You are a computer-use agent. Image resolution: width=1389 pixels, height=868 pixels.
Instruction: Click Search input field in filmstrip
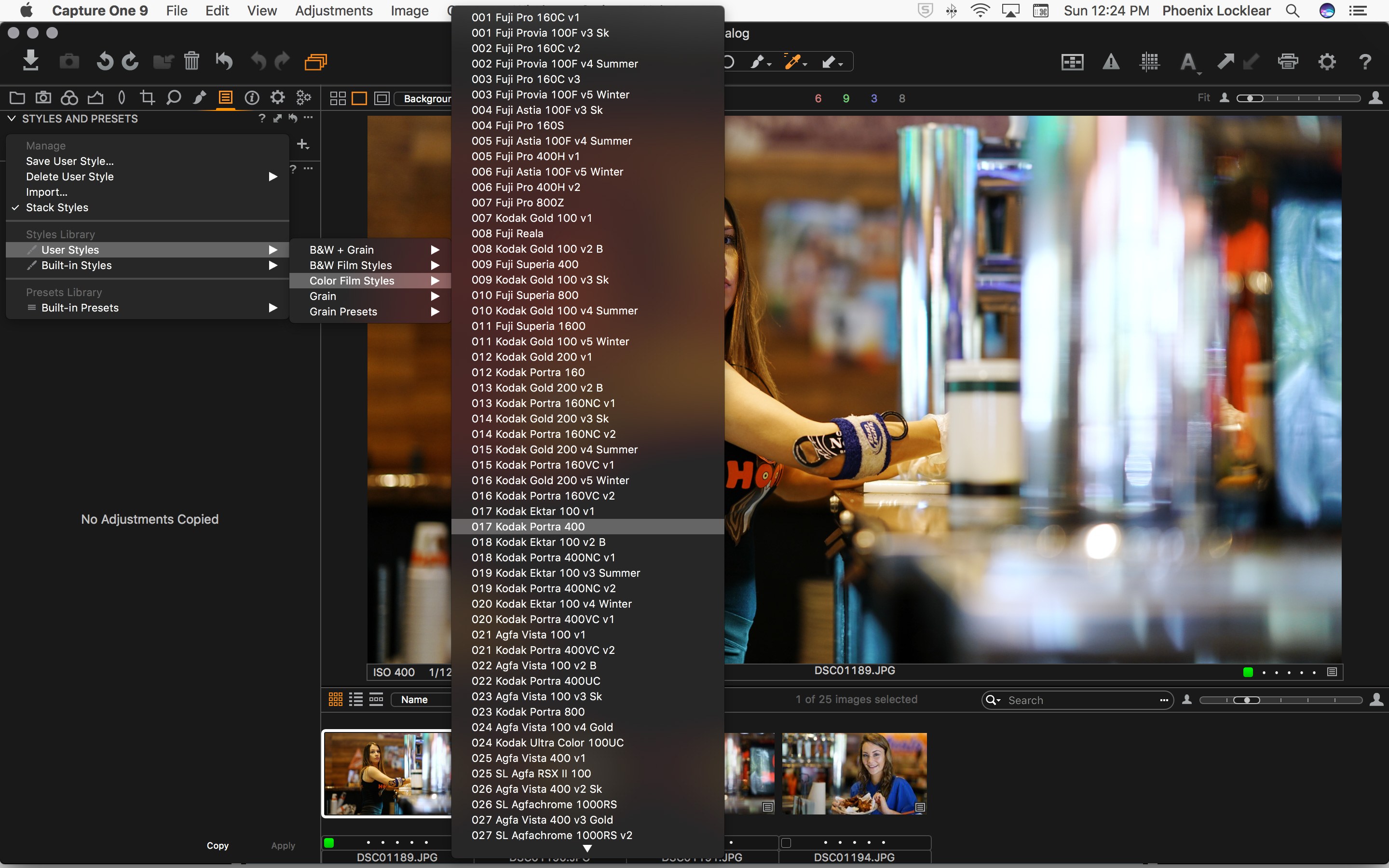pos(1079,700)
